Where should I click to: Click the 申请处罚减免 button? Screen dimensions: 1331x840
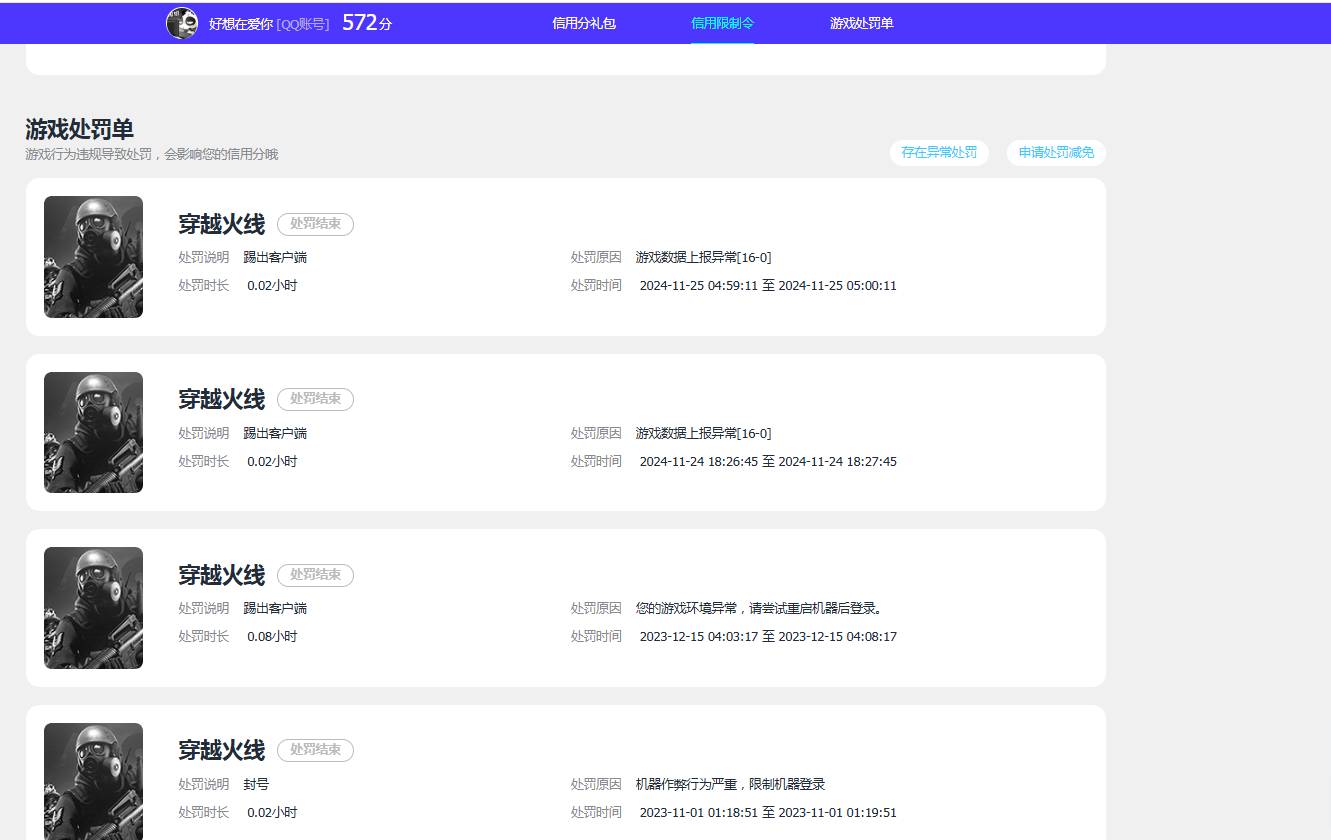pos(1055,153)
